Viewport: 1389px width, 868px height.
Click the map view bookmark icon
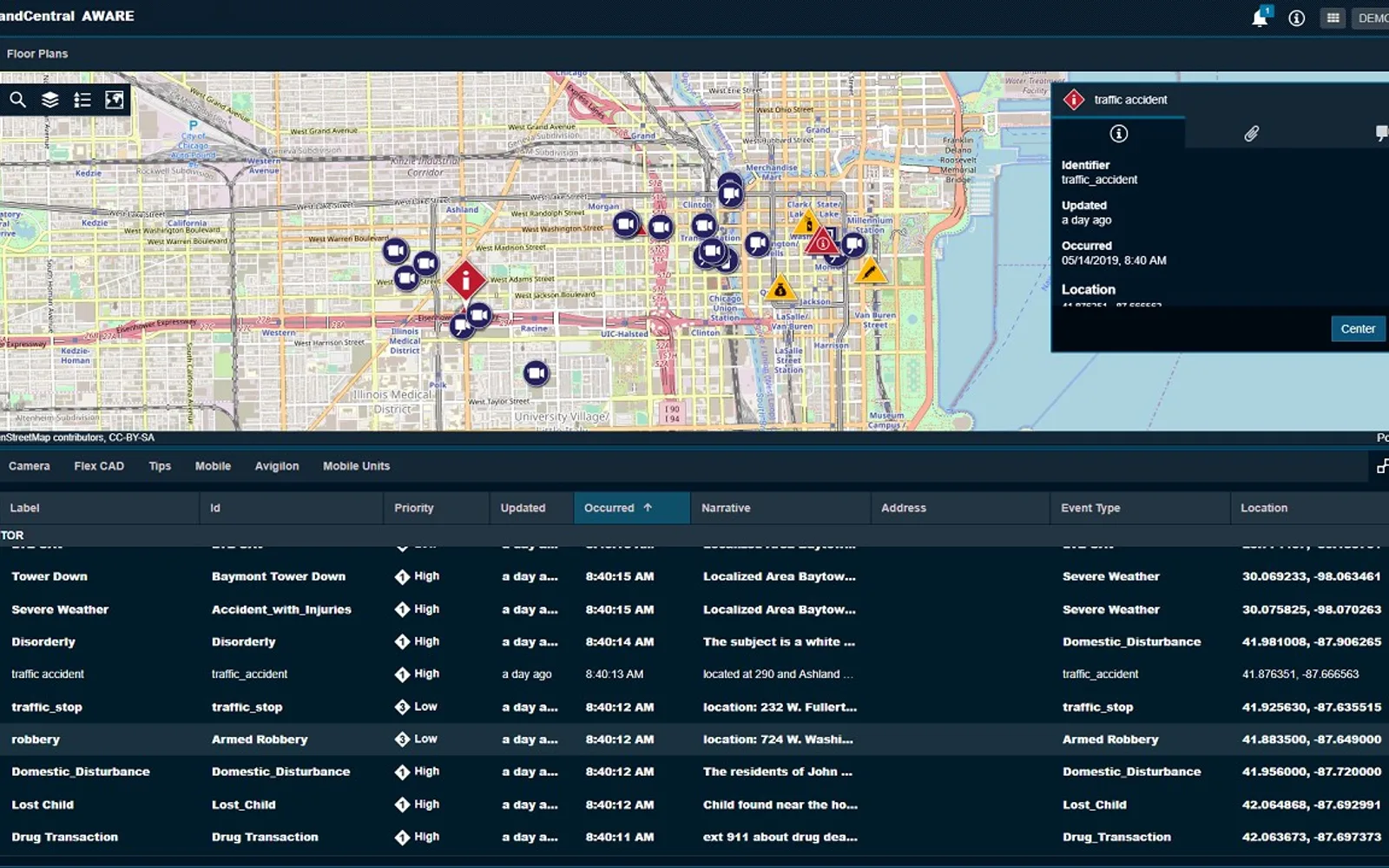(115, 100)
